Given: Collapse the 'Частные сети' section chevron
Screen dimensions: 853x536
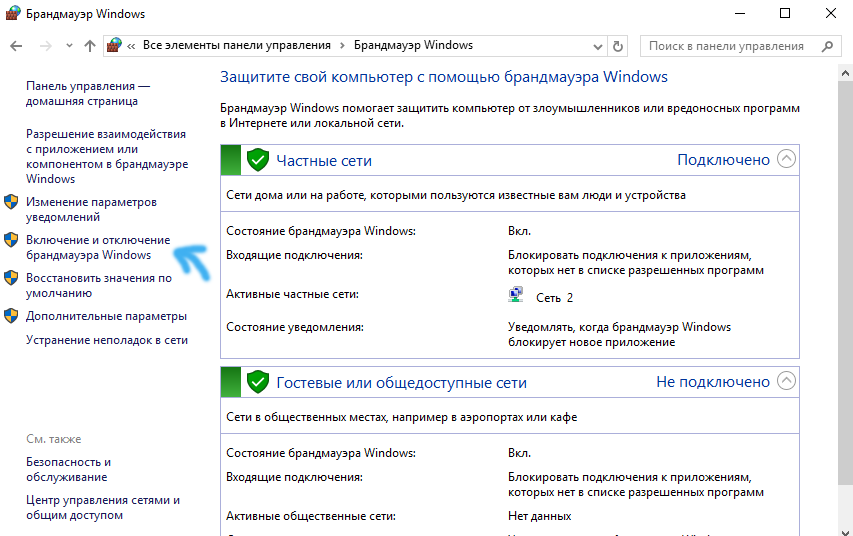Looking at the screenshot, I should pos(786,159).
